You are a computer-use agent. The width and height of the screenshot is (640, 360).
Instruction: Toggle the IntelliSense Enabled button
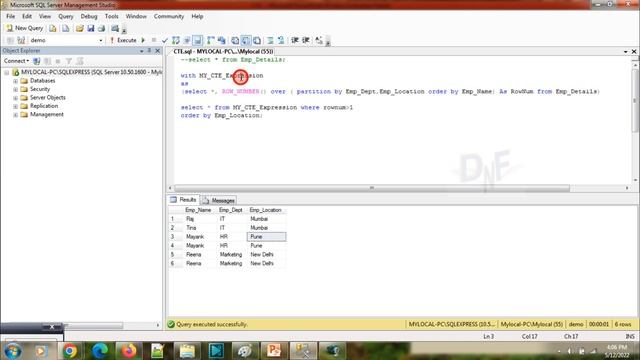198,40
